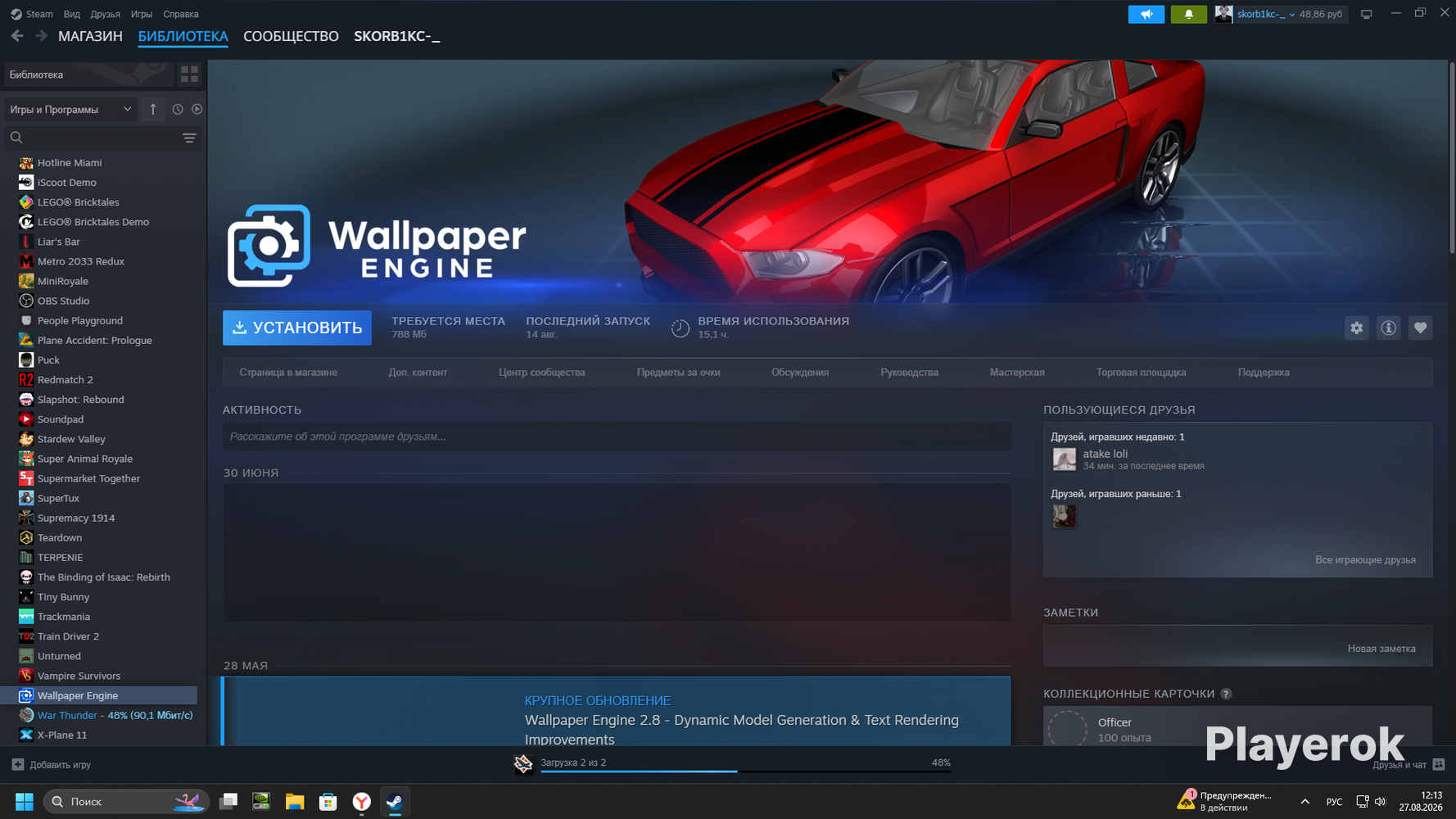The height and width of the screenshot is (819, 1456).
Task: Open Торговая площадка link
Action: [1141, 373]
